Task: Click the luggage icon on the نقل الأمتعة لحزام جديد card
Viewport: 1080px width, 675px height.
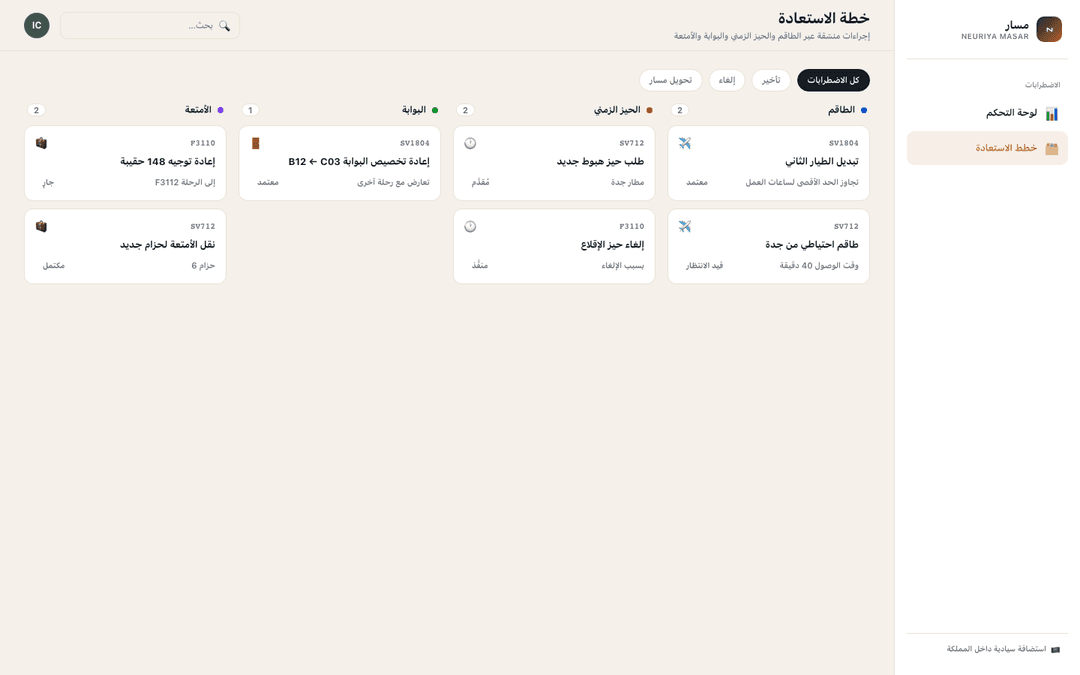Action: point(41,227)
